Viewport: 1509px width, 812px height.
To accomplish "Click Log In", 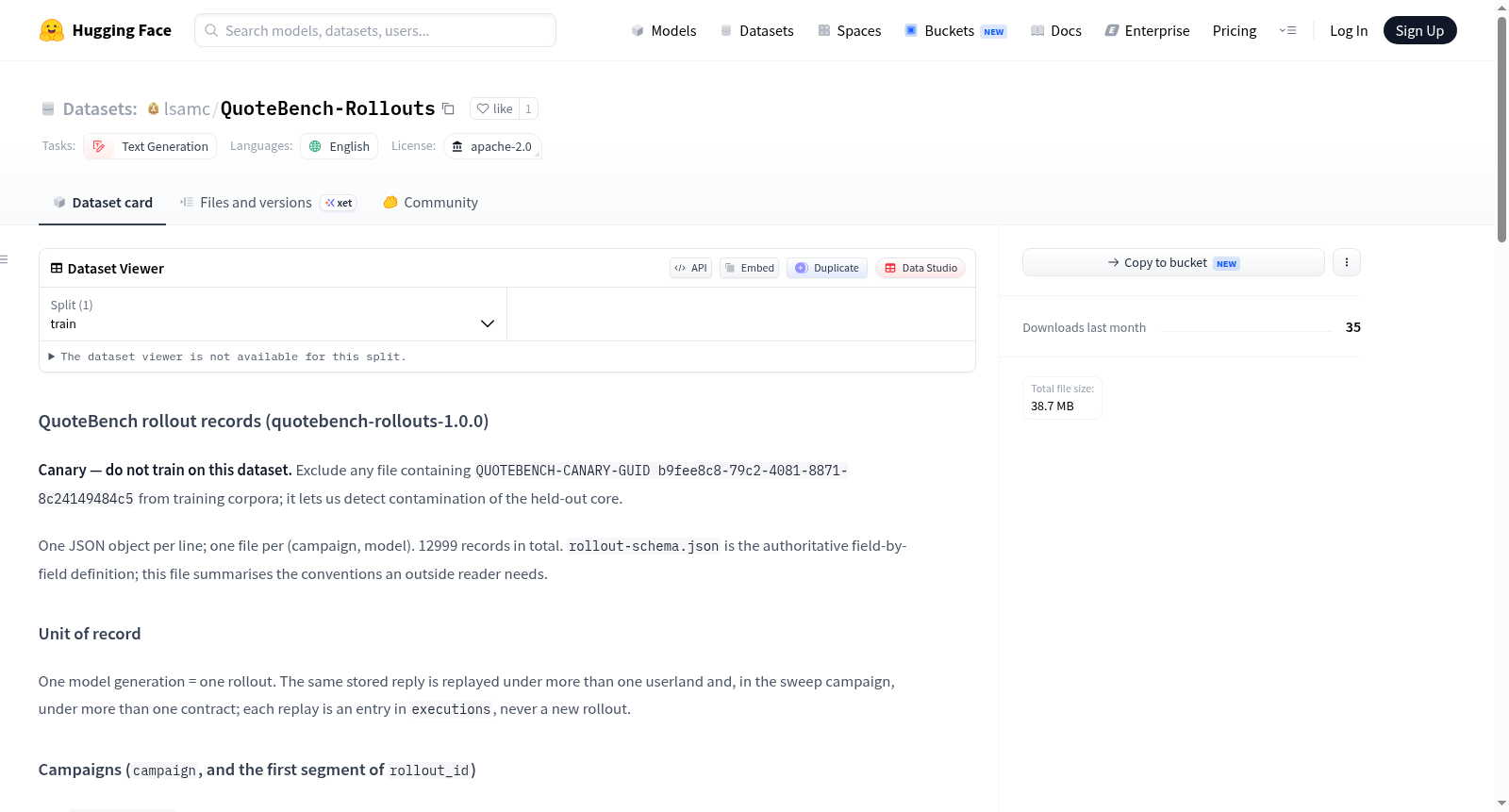I will point(1349,31).
